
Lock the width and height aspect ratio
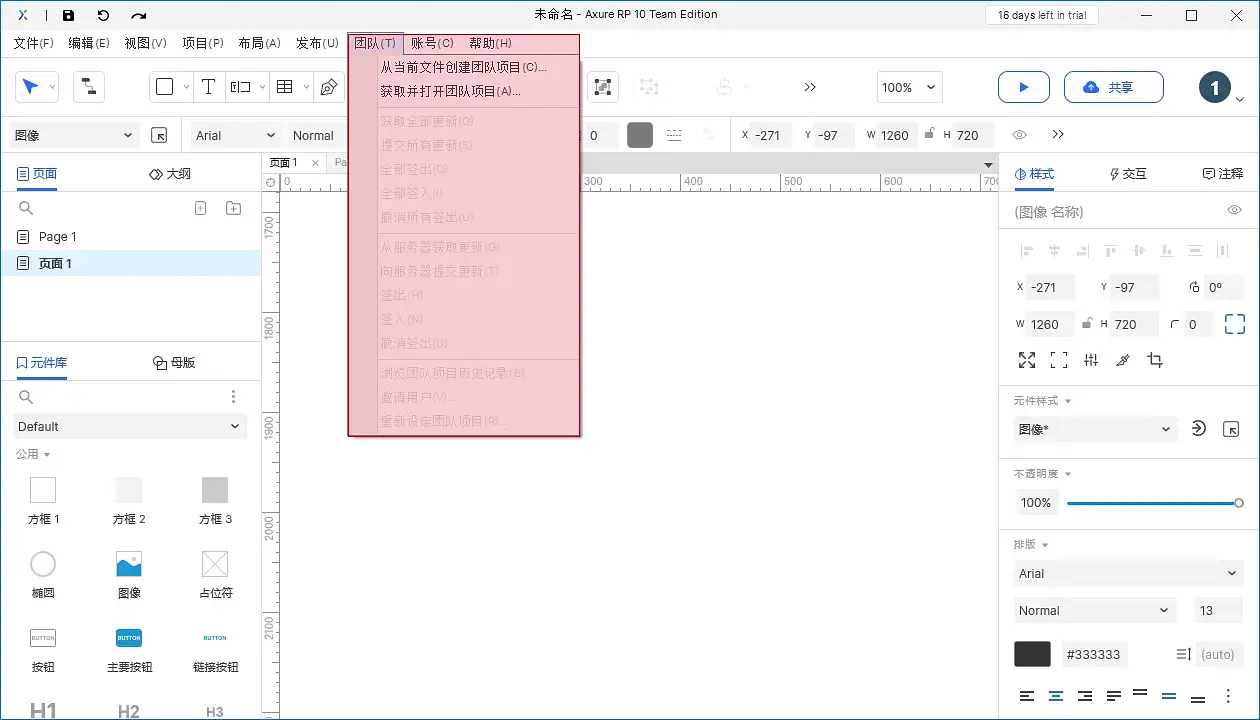(x=1086, y=323)
